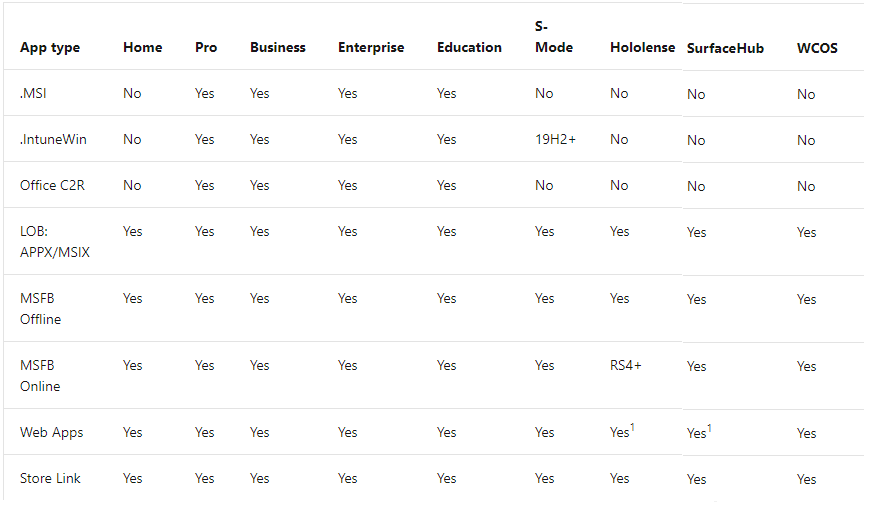The width and height of the screenshot is (875, 532).
Task: Click the Enterprise column header
Action: [371, 47]
